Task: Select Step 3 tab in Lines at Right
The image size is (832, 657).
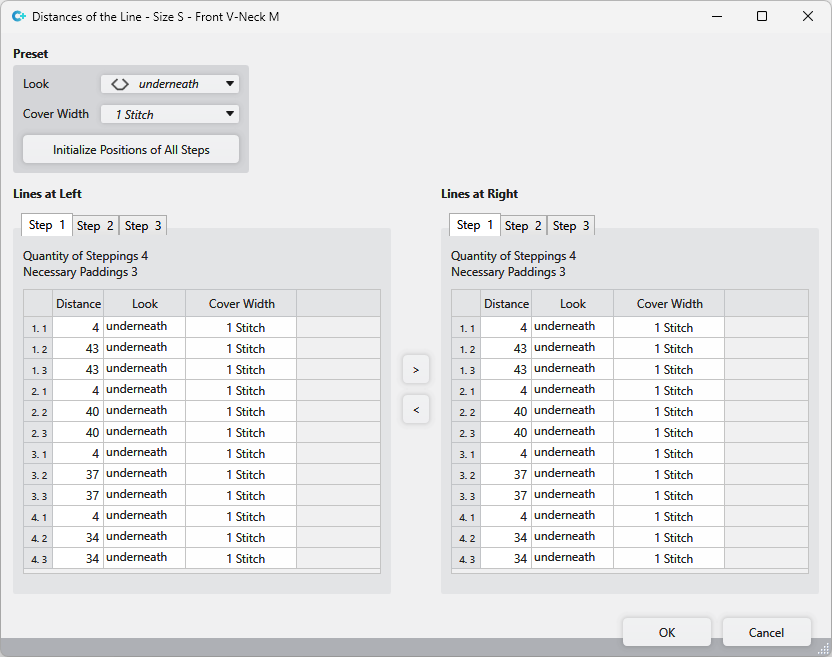Action: click(572, 226)
